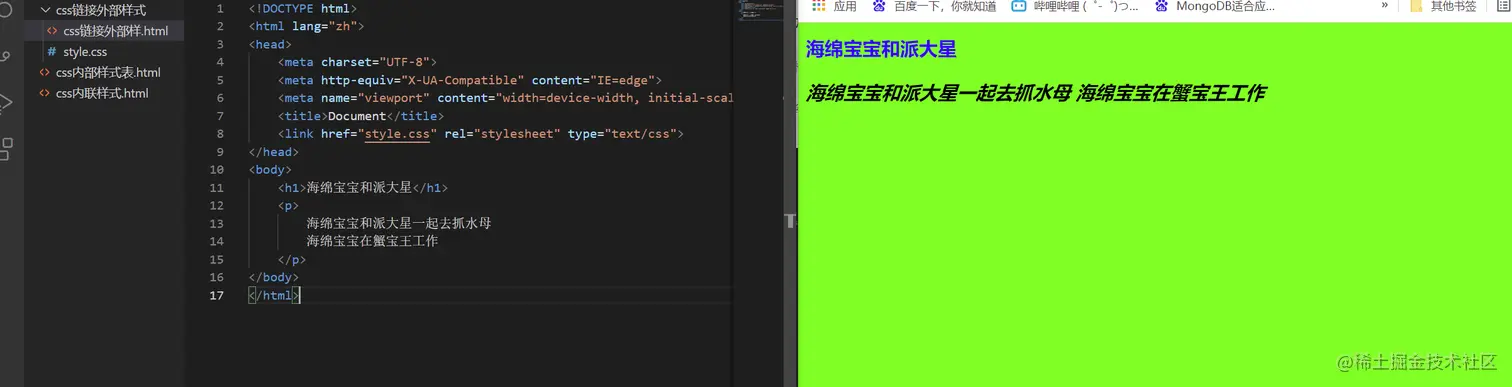Place cursor on the <!DOCTYPE html> line
Image resolution: width=1512 pixels, height=387 pixels.
(303, 8)
